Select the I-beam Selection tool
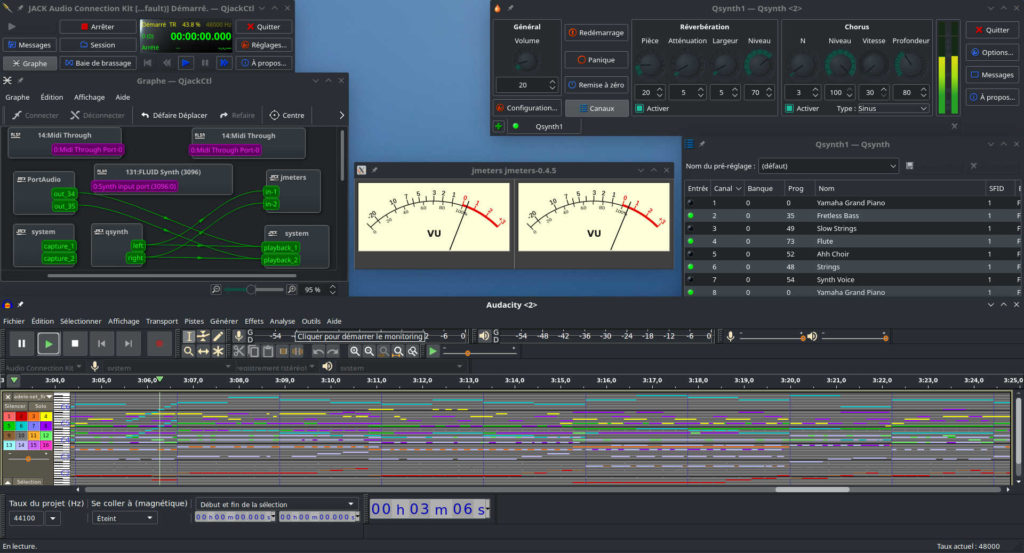 tap(189, 336)
